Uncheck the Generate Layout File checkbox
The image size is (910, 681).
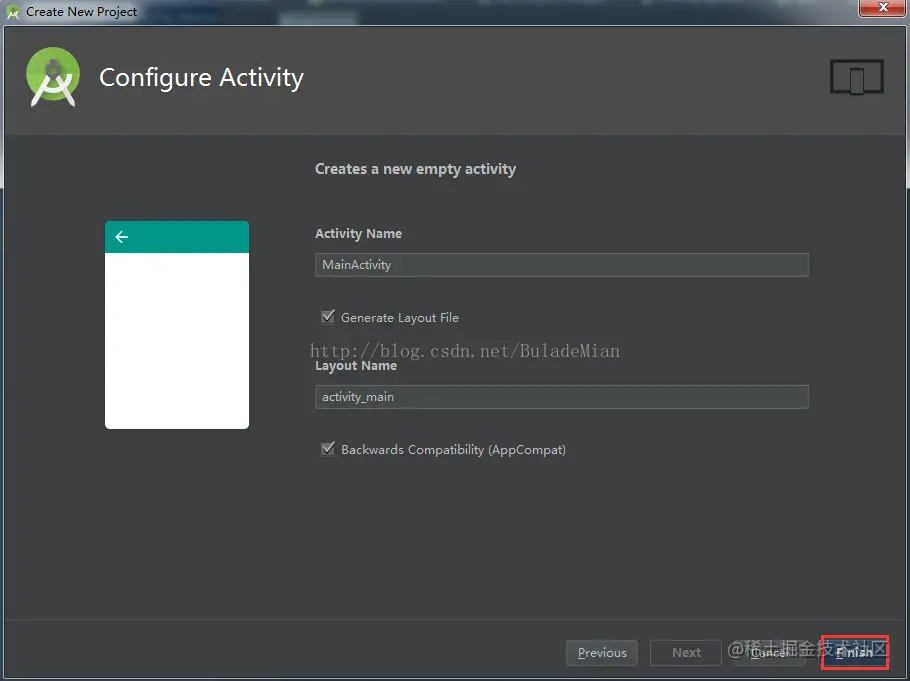click(328, 316)
